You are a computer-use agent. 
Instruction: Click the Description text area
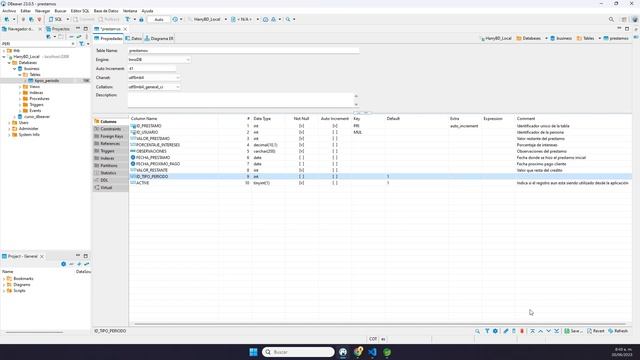pos(241,100)
